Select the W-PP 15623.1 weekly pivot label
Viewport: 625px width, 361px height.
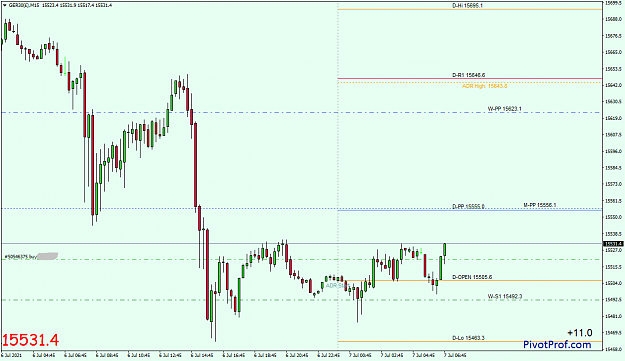[504, 108]
